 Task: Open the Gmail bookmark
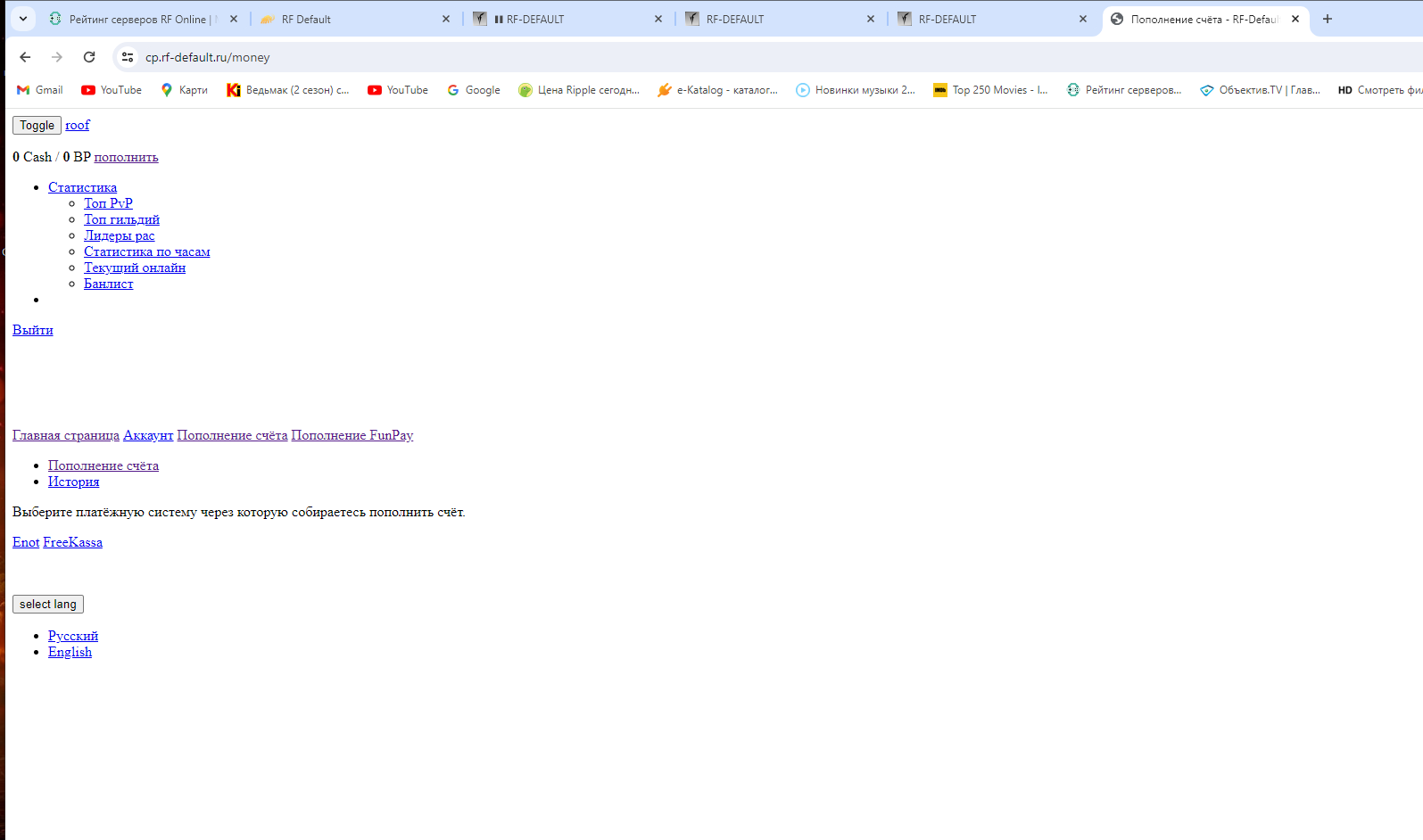(40, 90)
